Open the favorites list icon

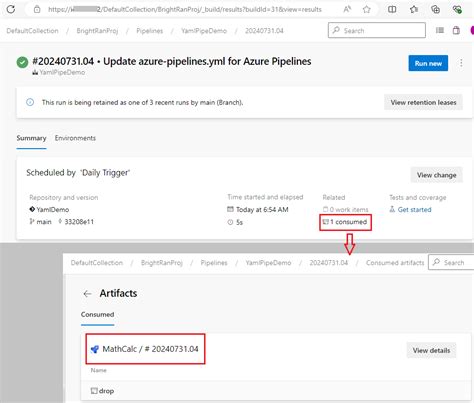tap(414, 9)
